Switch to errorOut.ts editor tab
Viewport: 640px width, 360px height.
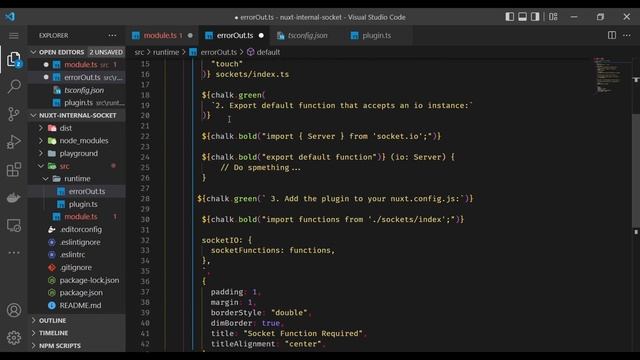[x=235, y=36]
